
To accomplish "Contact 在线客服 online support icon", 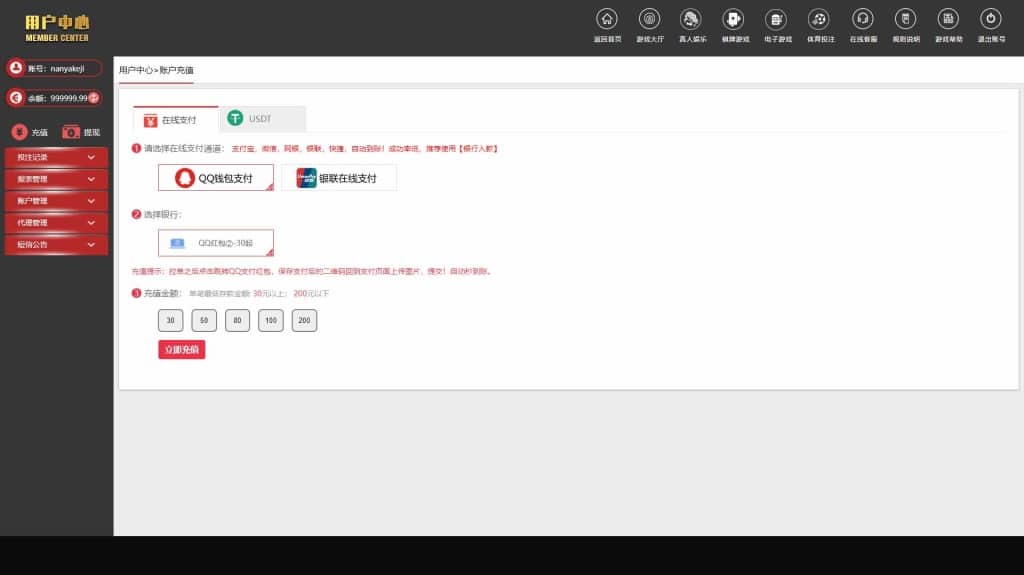I will (x=863, y=19).
